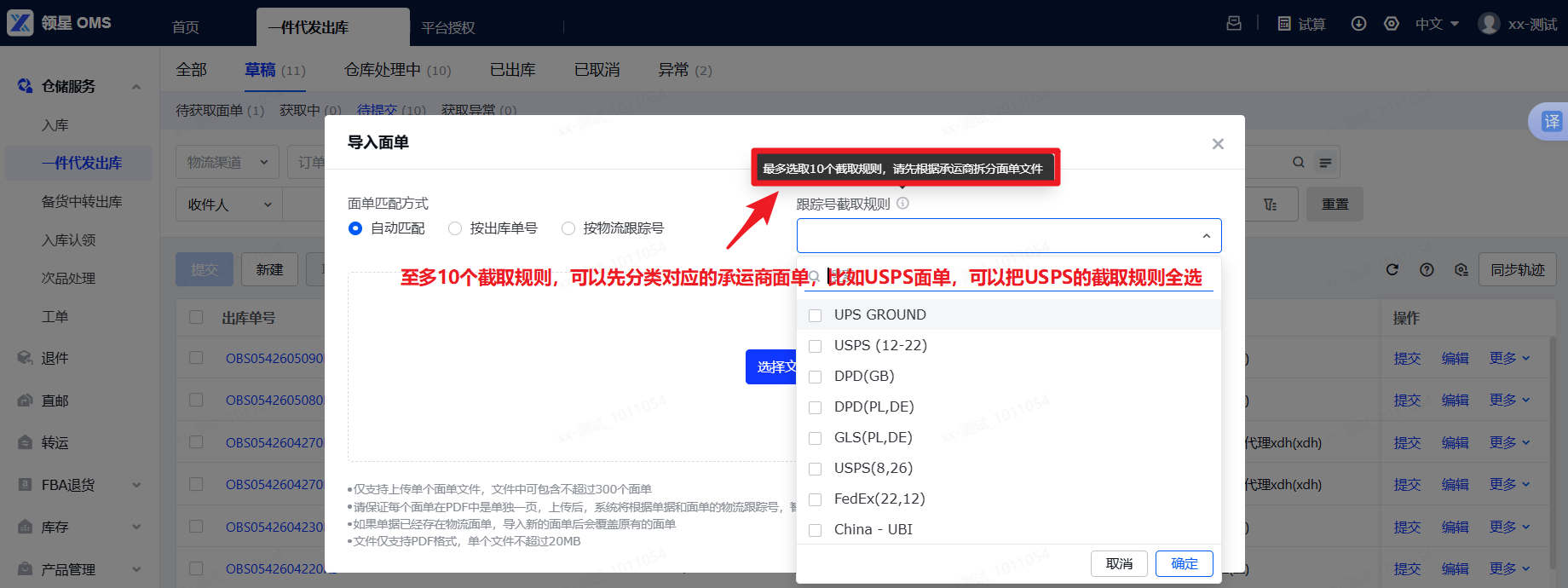
Task: Click the floating 译 translate button
Action: 1551,122
